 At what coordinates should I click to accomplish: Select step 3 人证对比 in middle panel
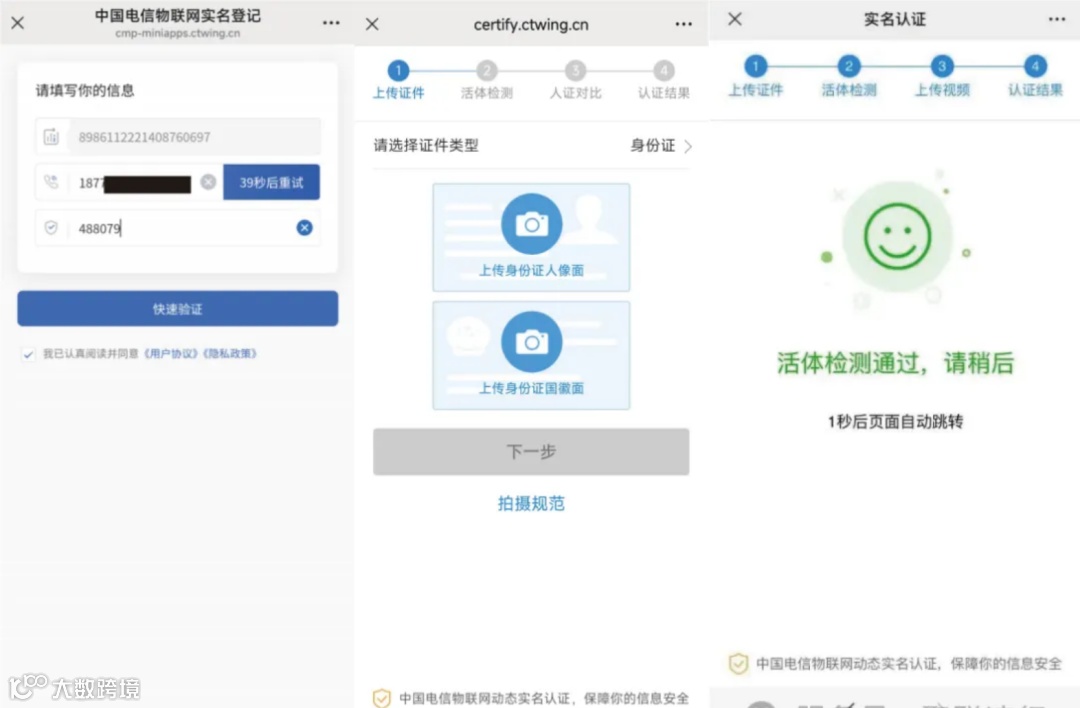[575, 80]
